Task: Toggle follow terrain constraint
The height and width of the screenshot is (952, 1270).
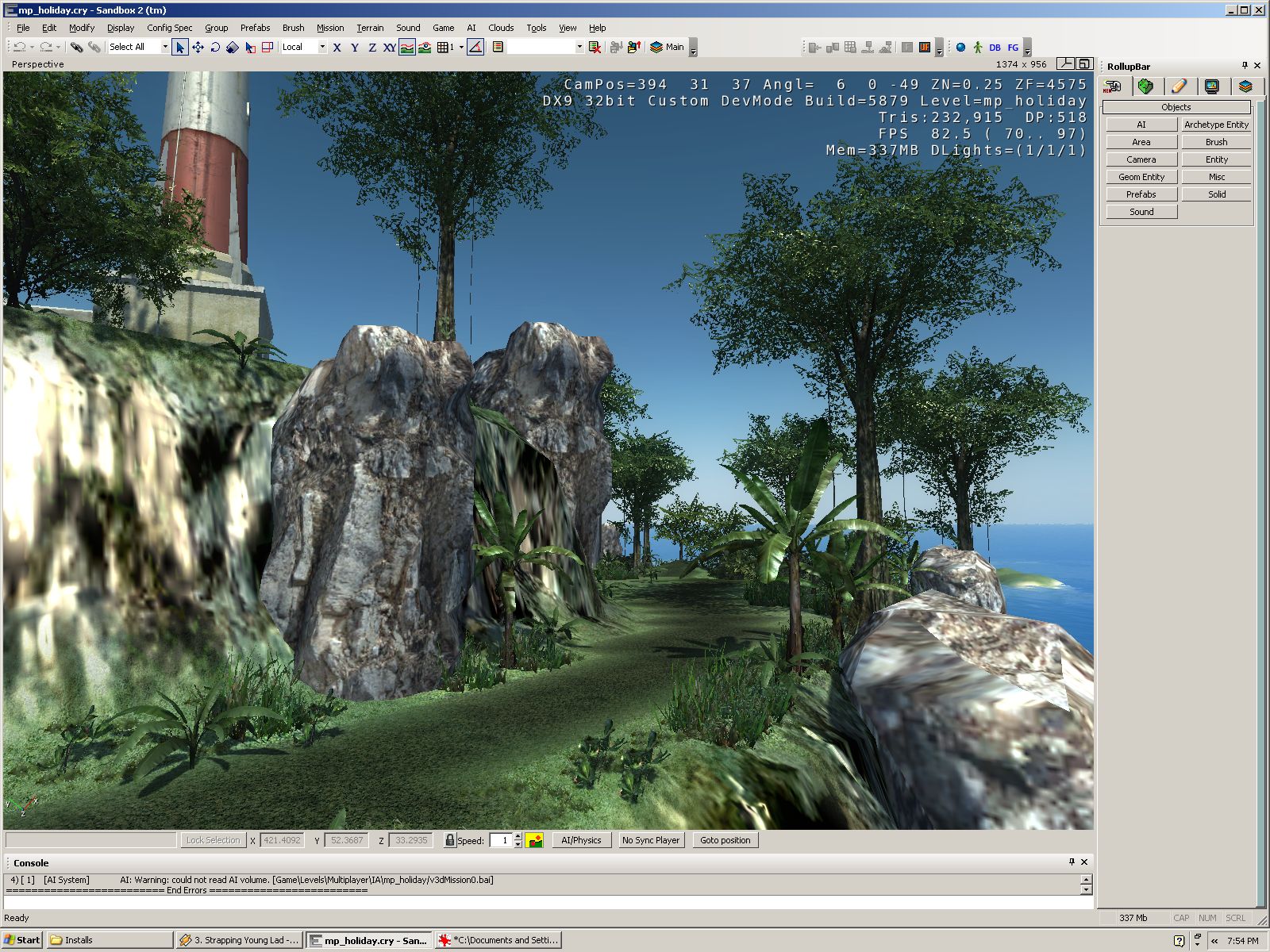Action: click(407, 48)
